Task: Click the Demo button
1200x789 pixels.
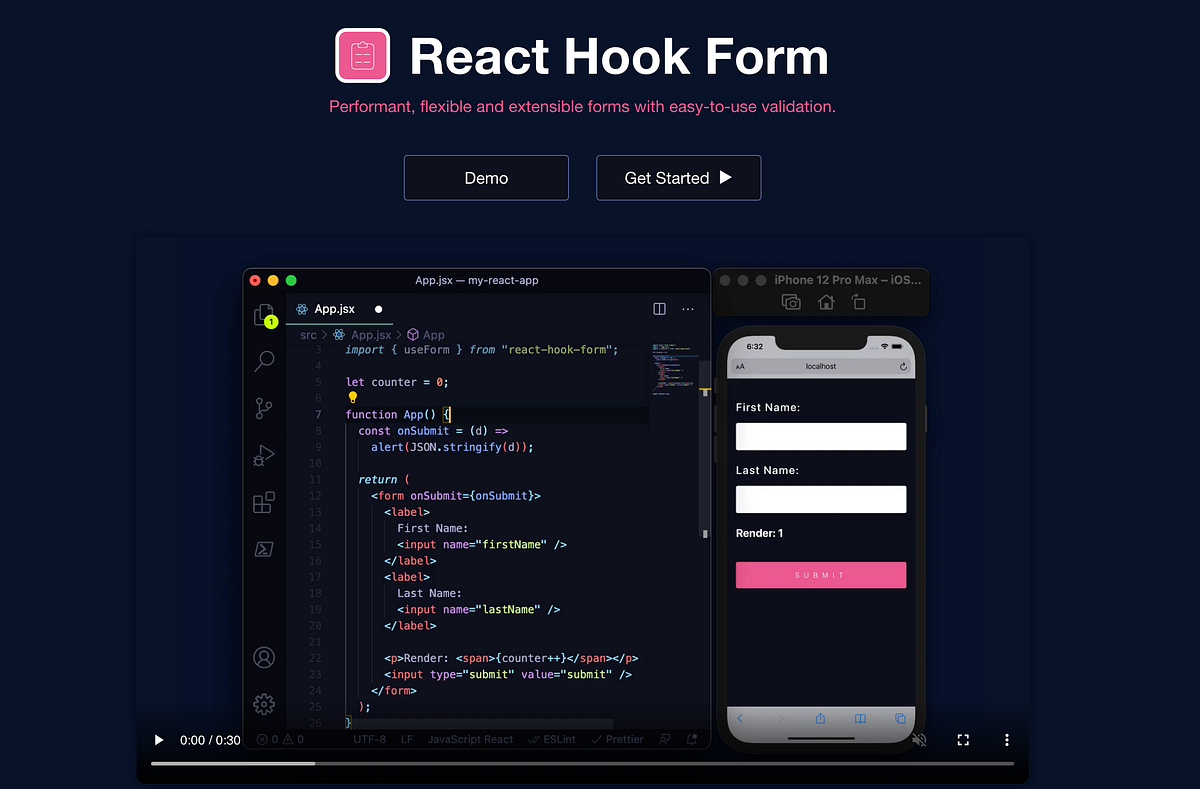Action: click(x=486, y=178)
